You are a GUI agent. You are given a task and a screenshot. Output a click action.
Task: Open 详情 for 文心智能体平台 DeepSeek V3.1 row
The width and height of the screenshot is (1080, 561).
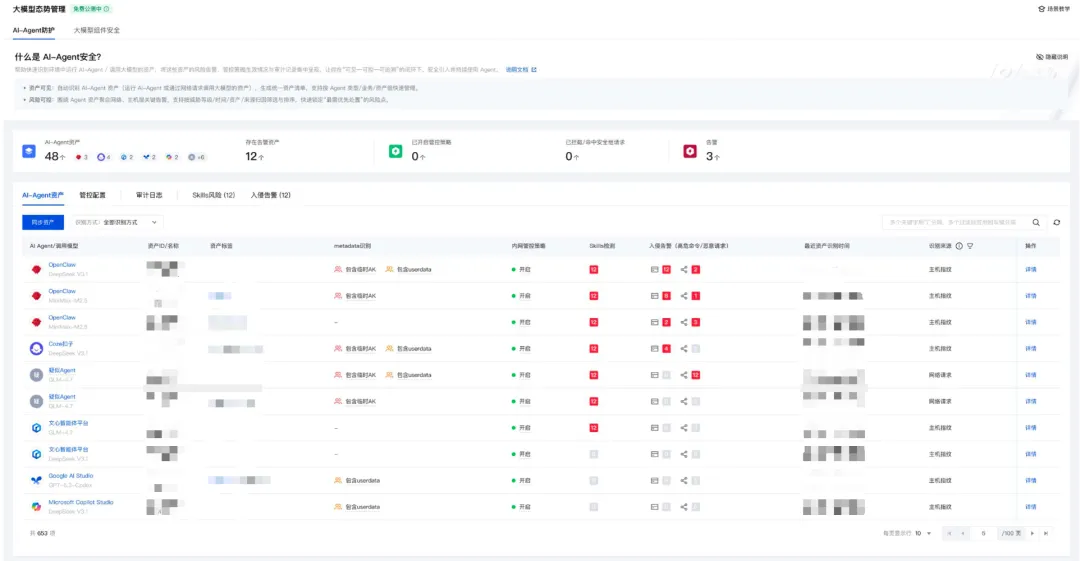pos(1030,454)
